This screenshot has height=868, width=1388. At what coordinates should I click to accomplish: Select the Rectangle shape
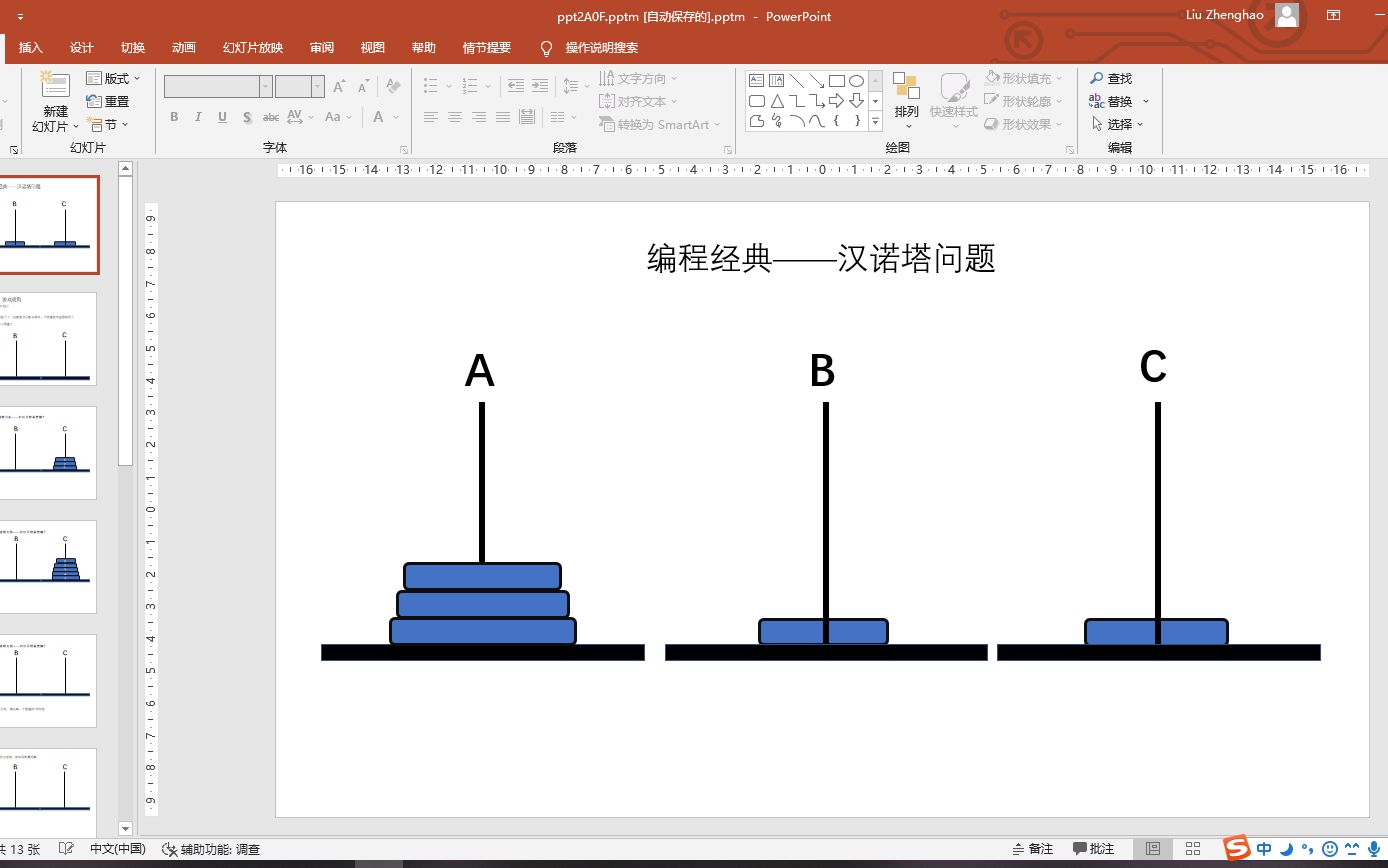coord(837,81)
